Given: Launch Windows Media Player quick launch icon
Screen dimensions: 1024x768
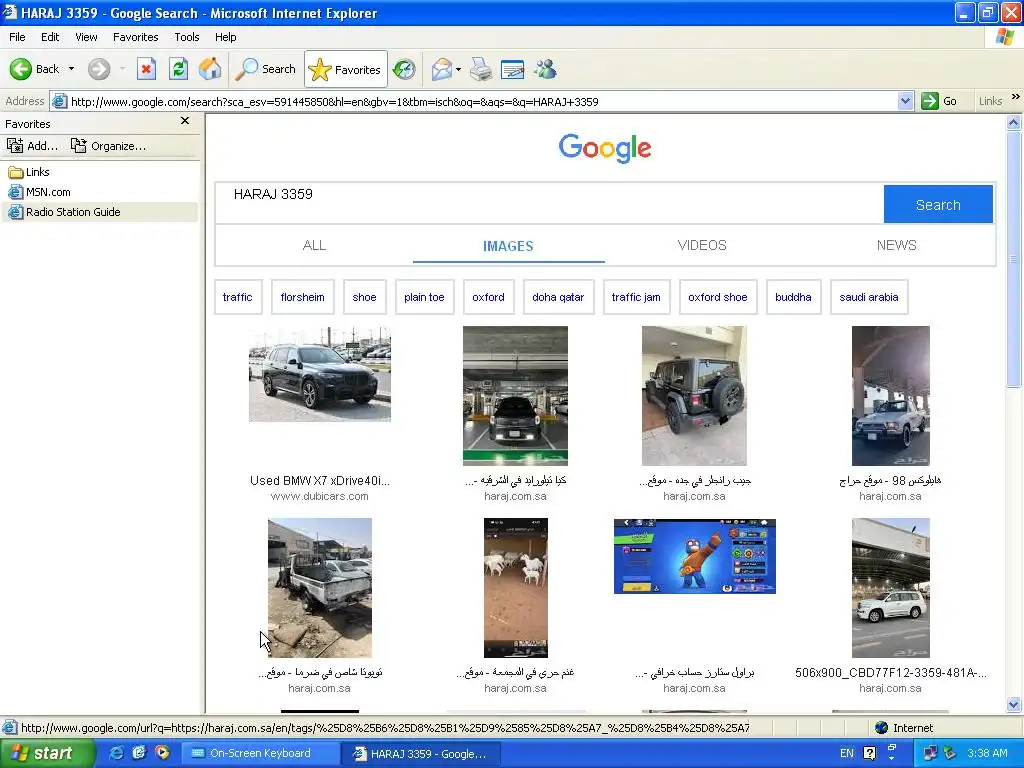Looking at the screenshot, I should [161, 753].
